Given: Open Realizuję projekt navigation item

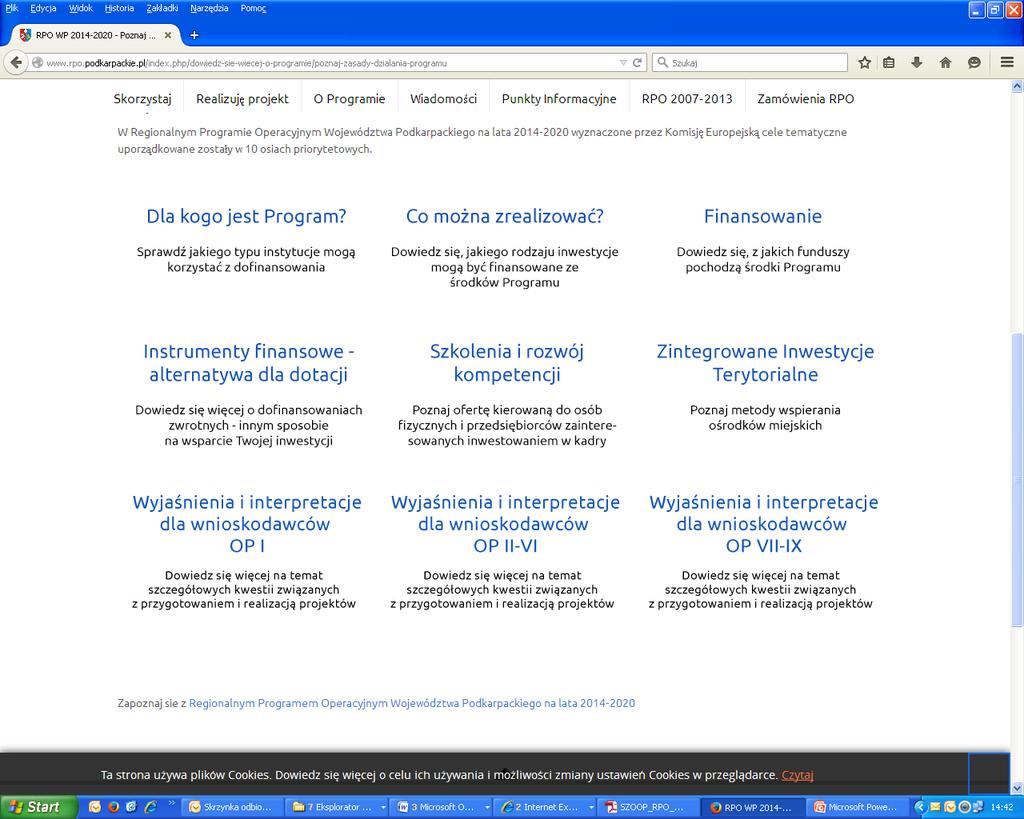Looking at the screenshot, I should coord(242,99).
